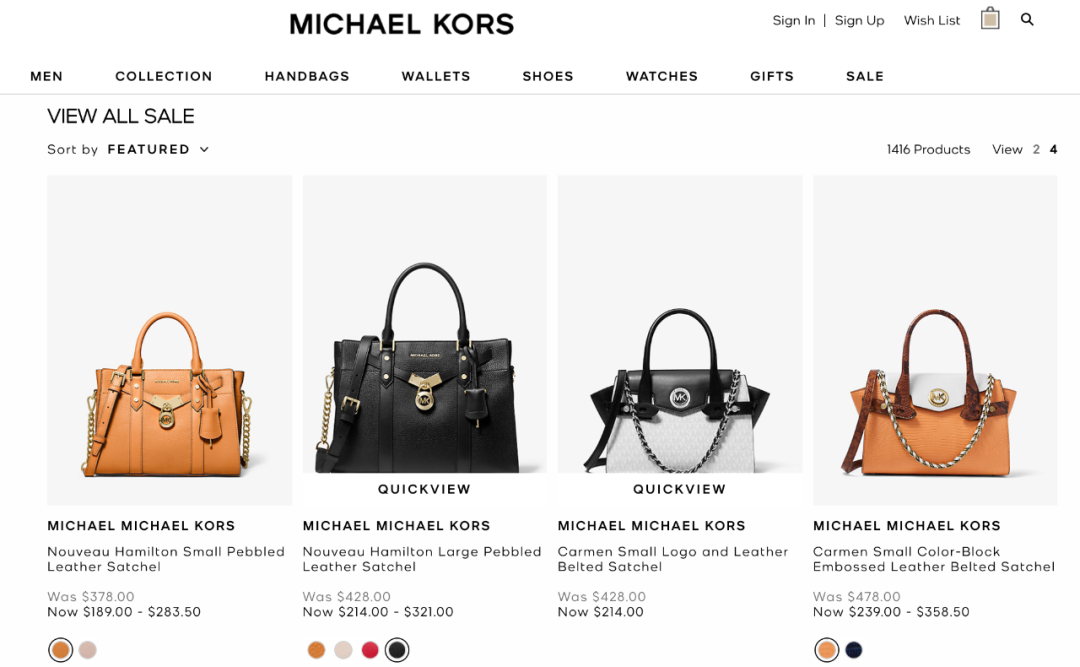The image size is (1080, 667).
Task: Click Quickview on the Carmen Small Logo satchel
Action: 680,489
